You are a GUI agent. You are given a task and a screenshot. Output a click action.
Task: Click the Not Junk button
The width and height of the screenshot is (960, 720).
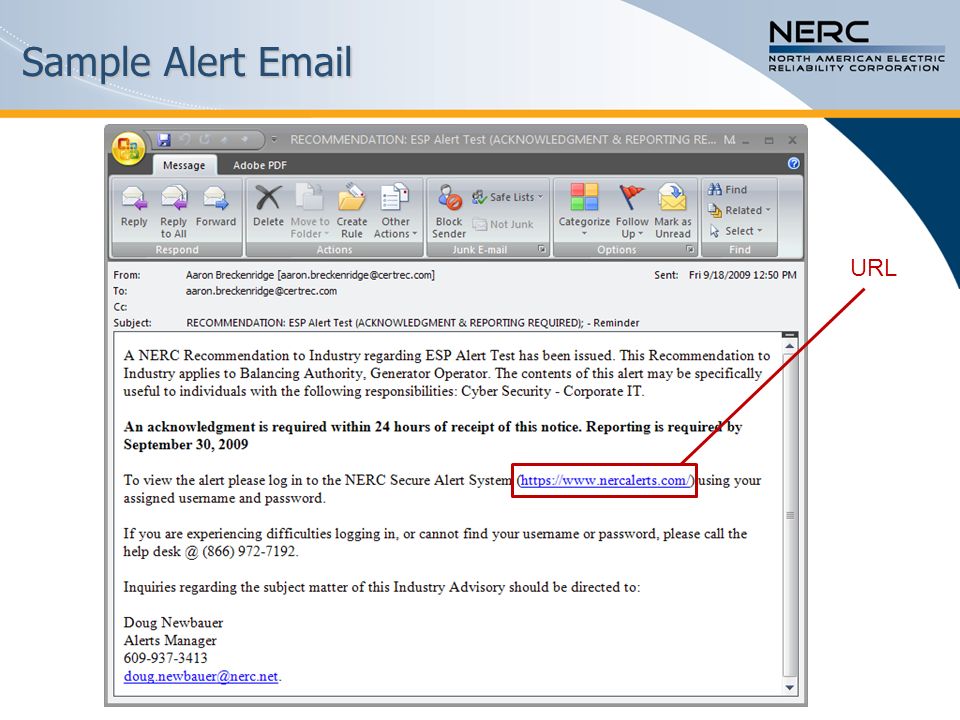pyautogui.click(x=503, y=224)
